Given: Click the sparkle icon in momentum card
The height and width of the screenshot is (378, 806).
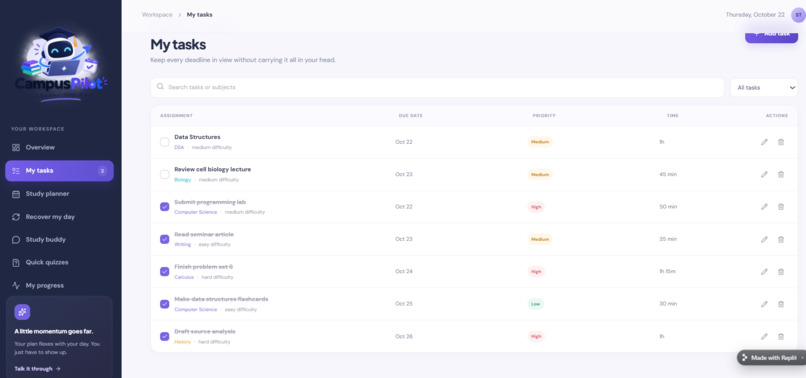Looking at the screenshot, I should click(22, 312).
